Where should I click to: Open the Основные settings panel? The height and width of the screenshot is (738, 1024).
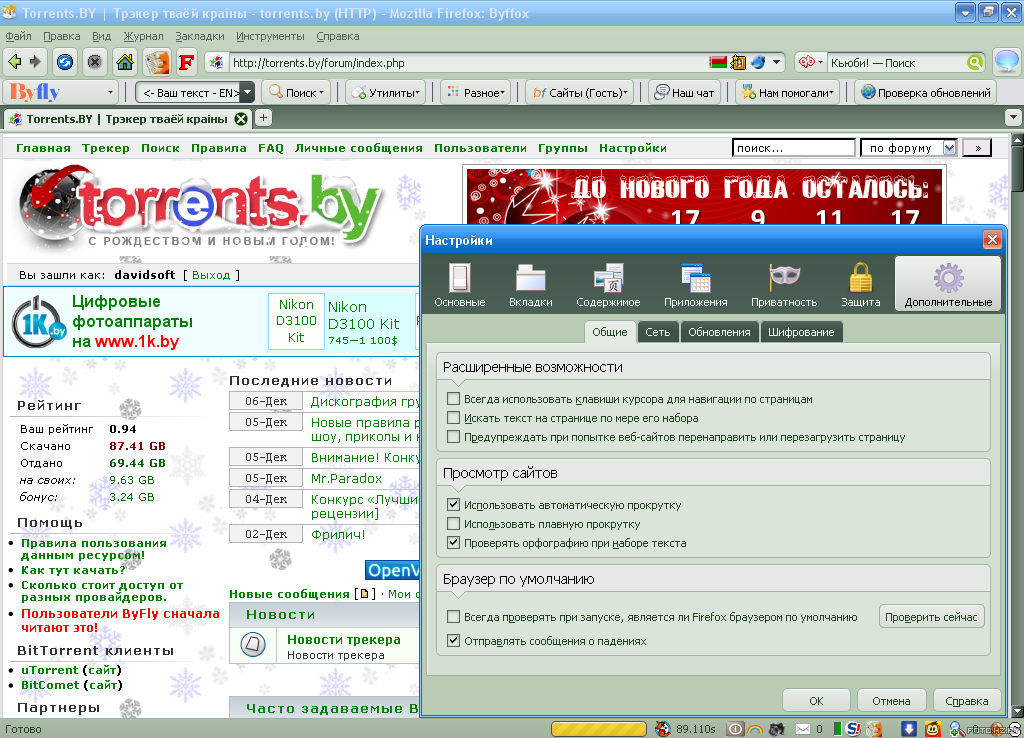point(460,285)
